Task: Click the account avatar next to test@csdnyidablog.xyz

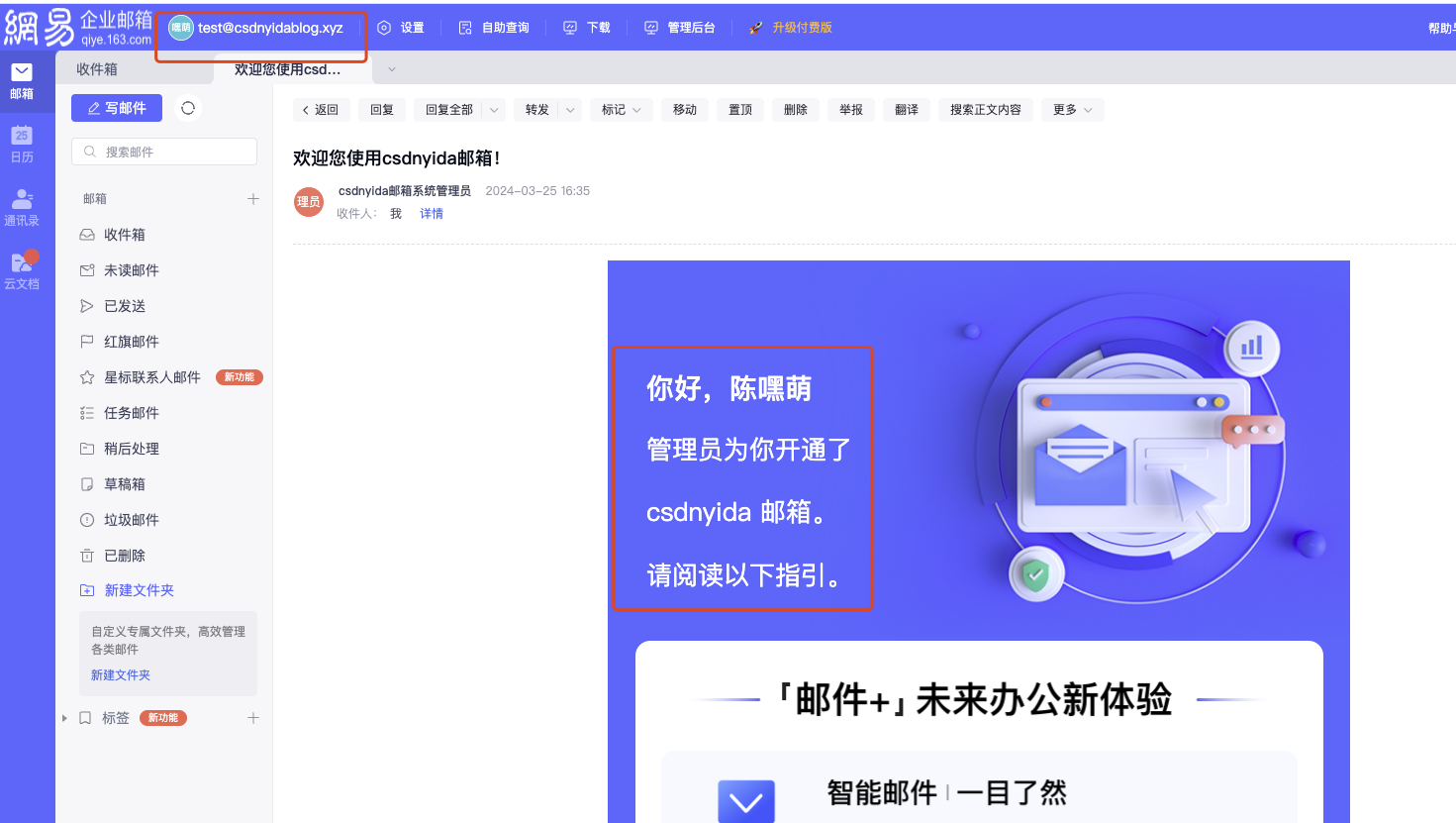Action: 180,28
